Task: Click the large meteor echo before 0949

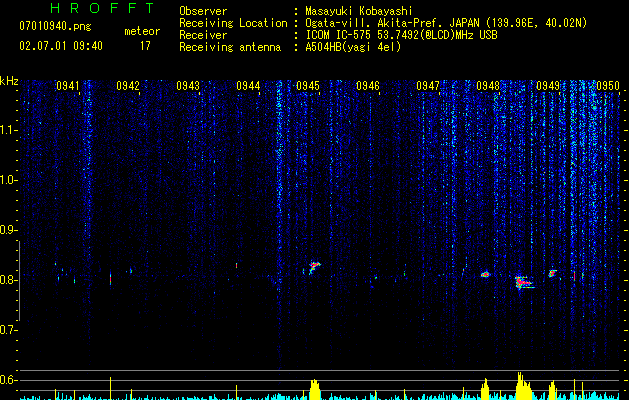Action: [523, 282]
